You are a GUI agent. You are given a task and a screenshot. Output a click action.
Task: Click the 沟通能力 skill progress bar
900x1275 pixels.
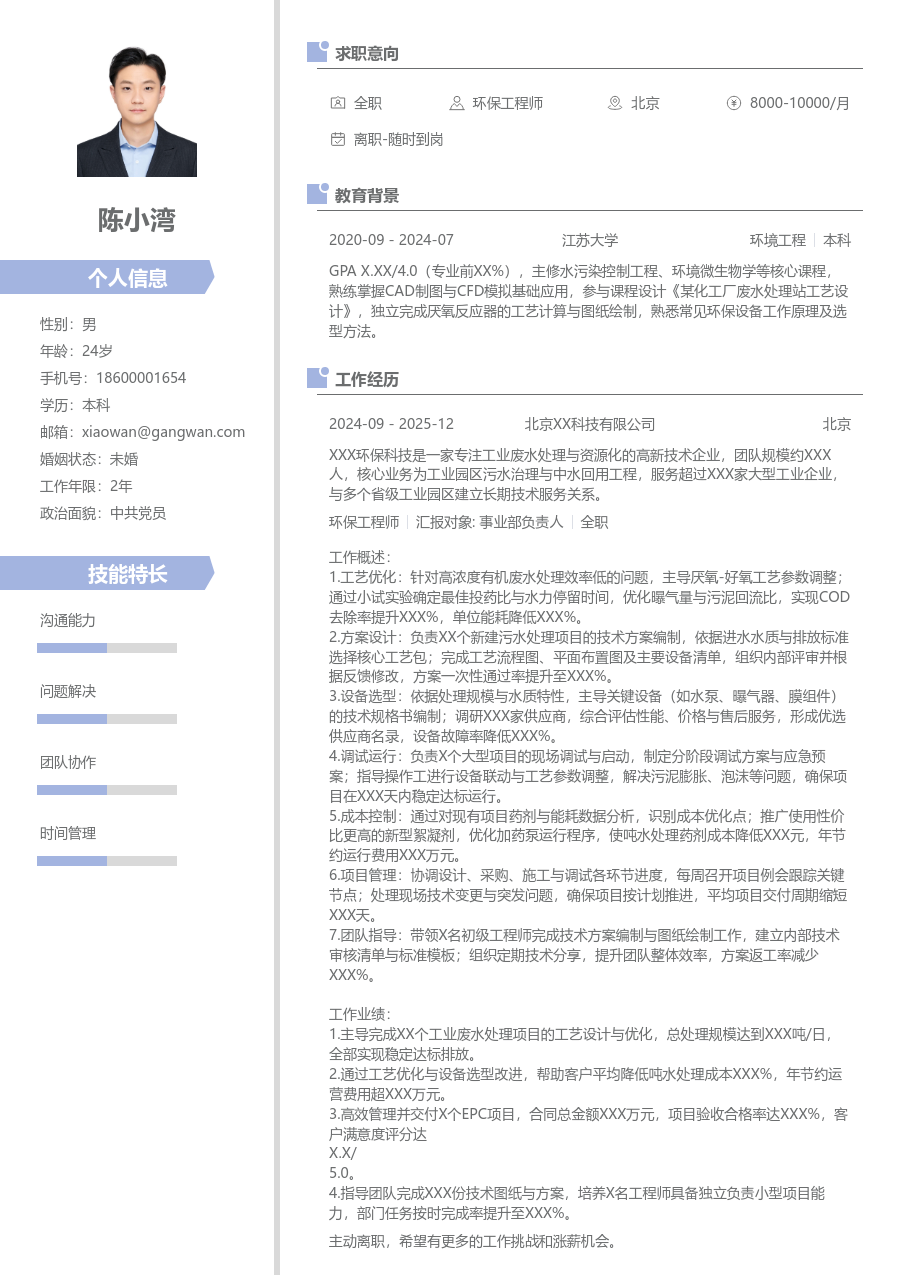(x=106, y=646)
